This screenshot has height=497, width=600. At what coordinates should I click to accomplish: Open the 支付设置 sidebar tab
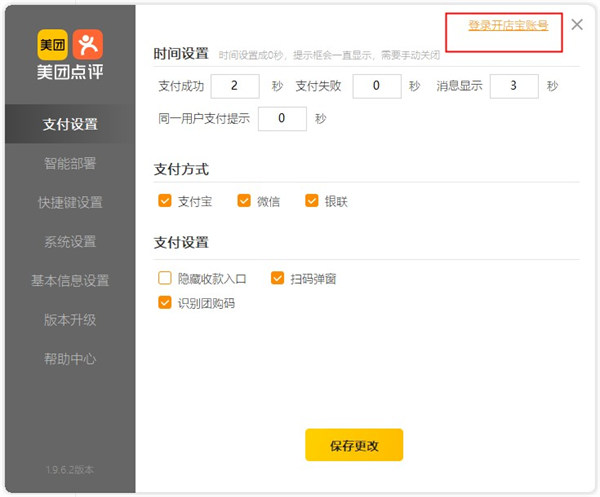point(70,125)
